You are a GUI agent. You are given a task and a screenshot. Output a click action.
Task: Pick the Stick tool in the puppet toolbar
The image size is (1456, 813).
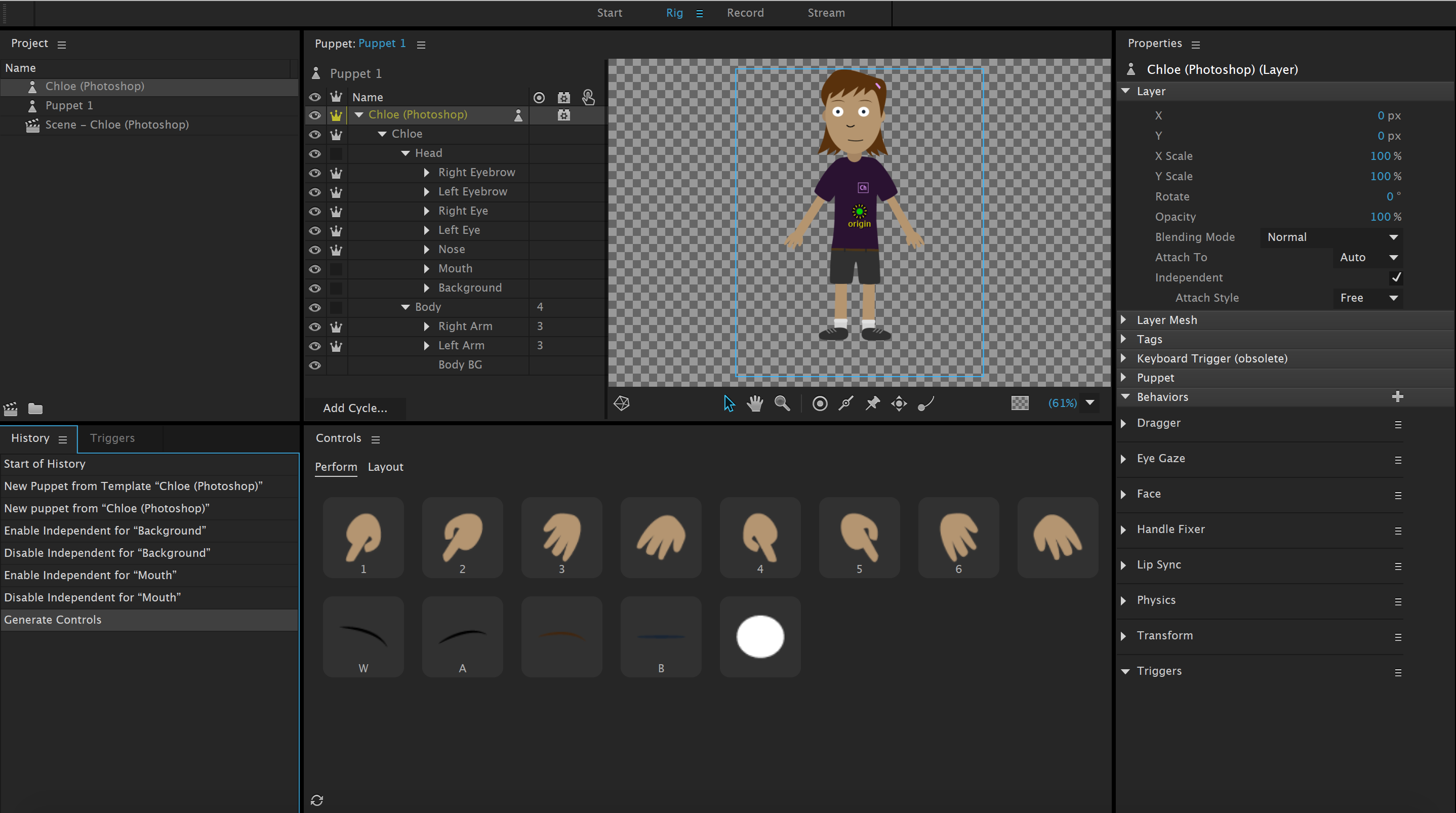845,403
